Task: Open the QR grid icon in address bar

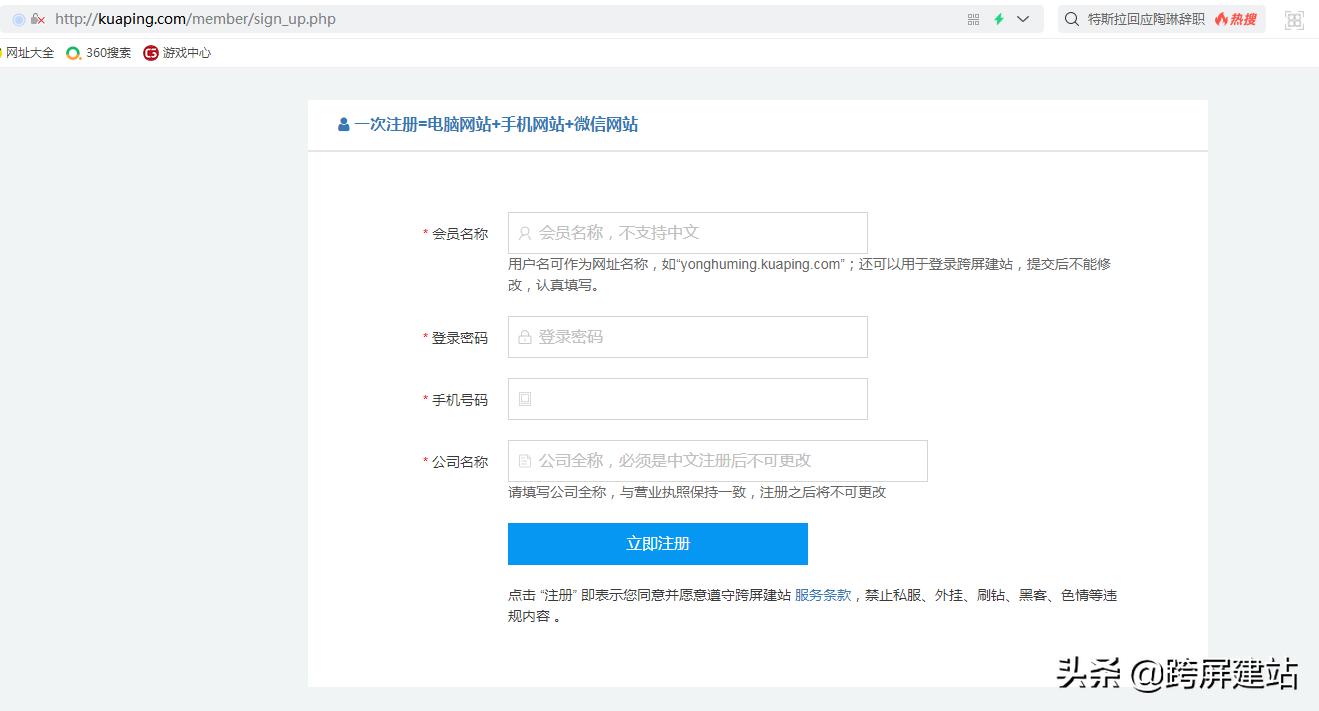Action: click(x=973, y=19)
